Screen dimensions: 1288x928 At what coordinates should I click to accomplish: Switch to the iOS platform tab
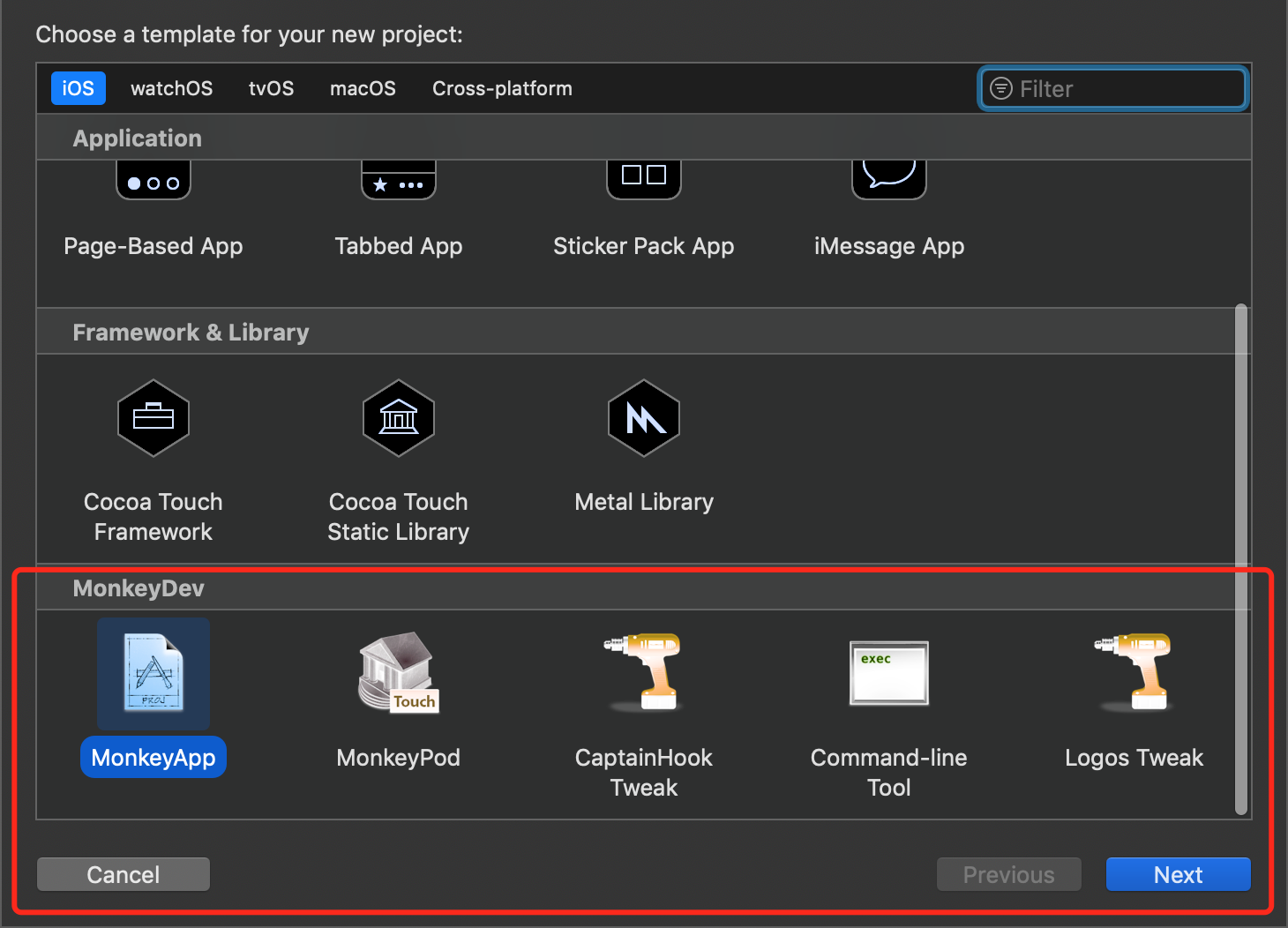[79, 88]
